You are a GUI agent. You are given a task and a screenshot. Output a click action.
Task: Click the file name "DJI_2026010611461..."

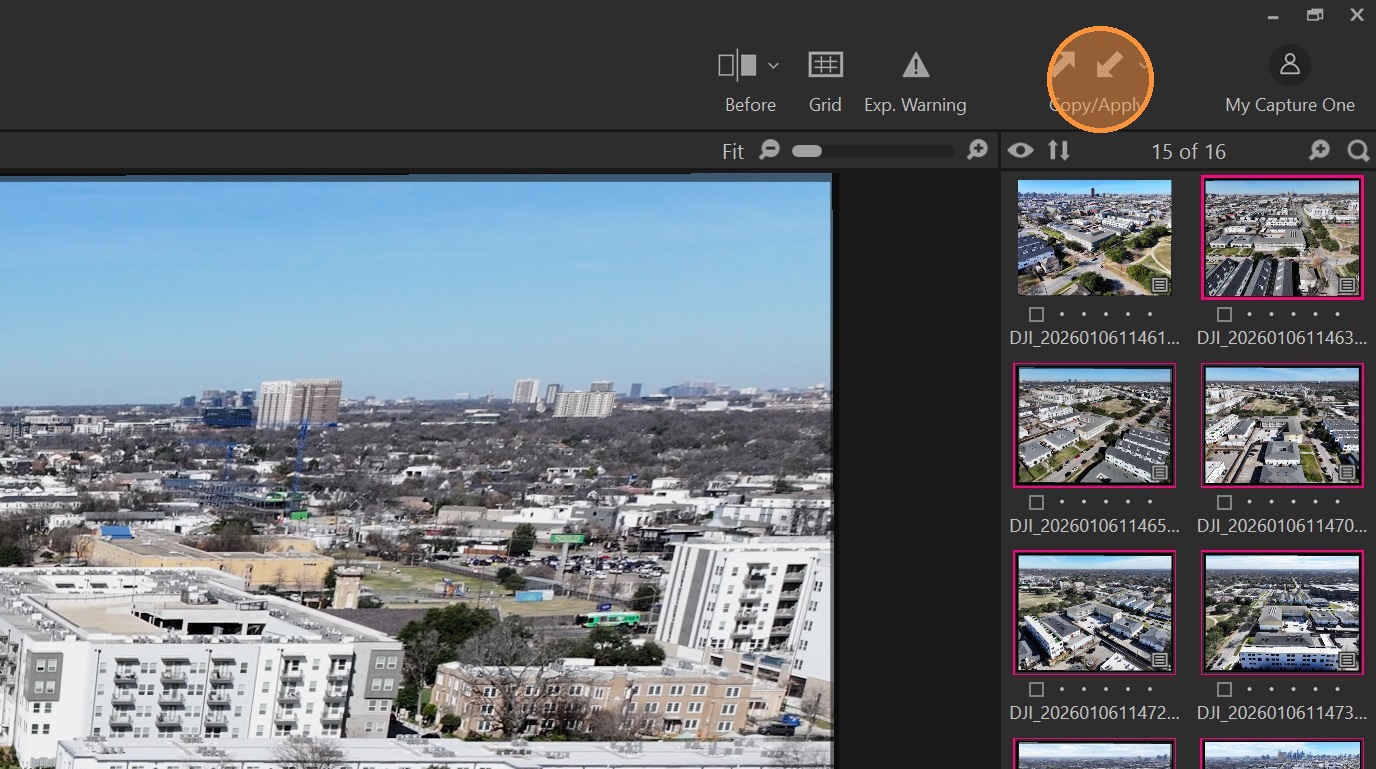[x=1094, y=338]
